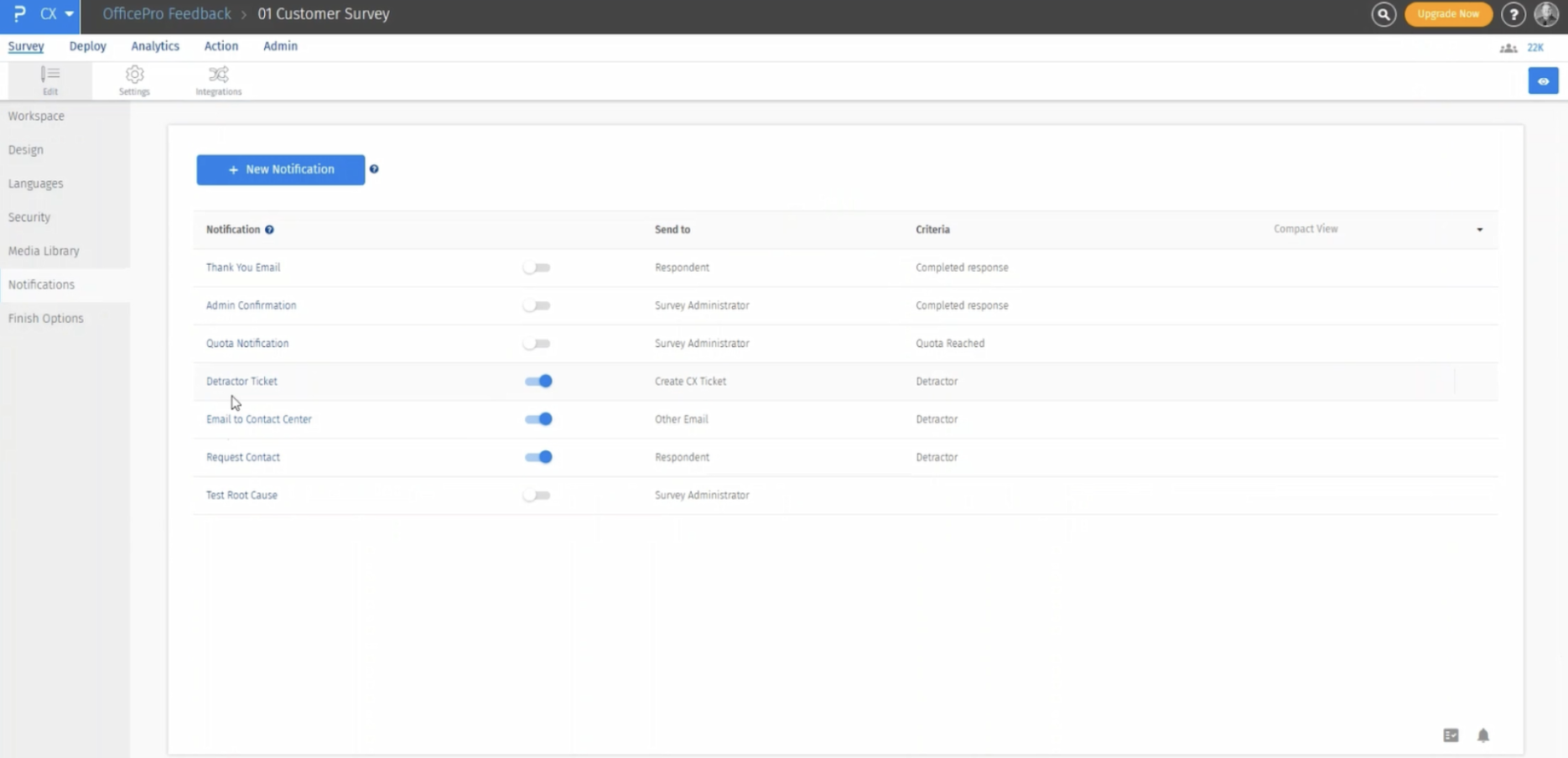The image size is (1568, 758).
Task: Open the bell notifications icon
Action: tap(1482, 735)
